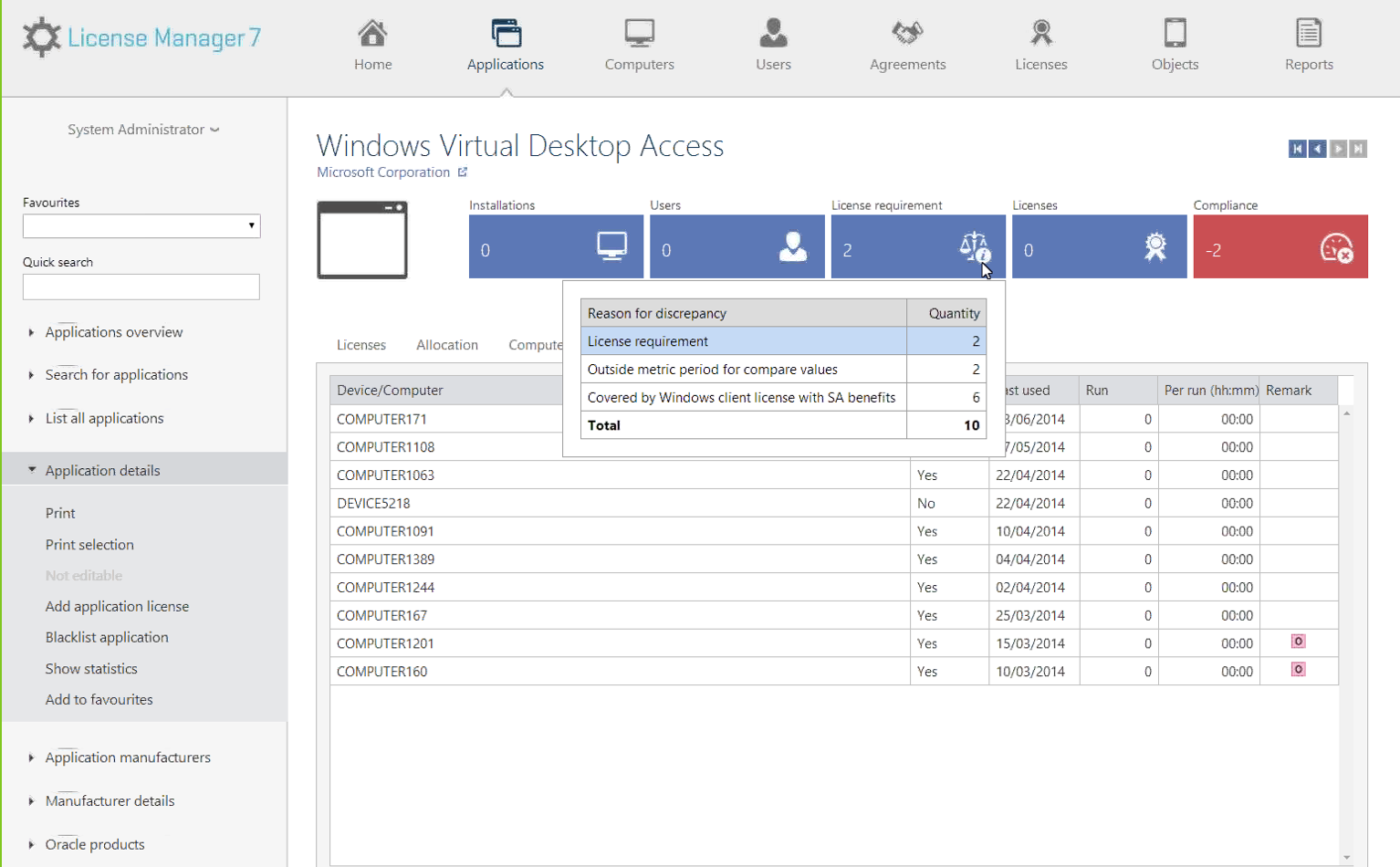
Task: Expand Applications overview section
Action: 113,332
